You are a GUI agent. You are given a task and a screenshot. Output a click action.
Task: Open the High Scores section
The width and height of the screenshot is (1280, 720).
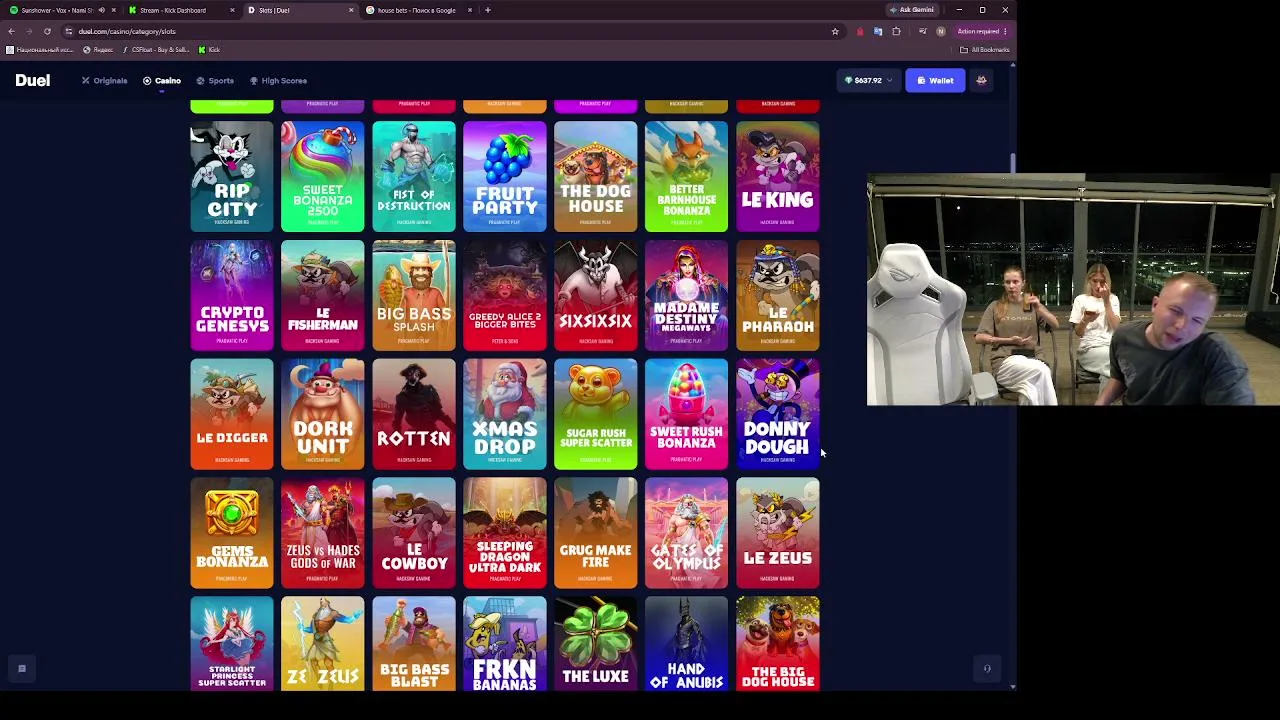pos(278,80)
